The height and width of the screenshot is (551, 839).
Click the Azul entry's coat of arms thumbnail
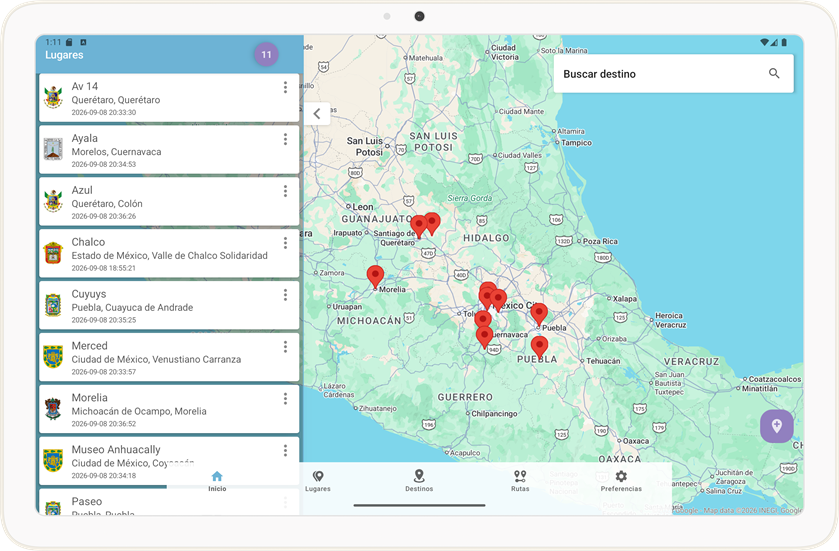click(53, 201)
